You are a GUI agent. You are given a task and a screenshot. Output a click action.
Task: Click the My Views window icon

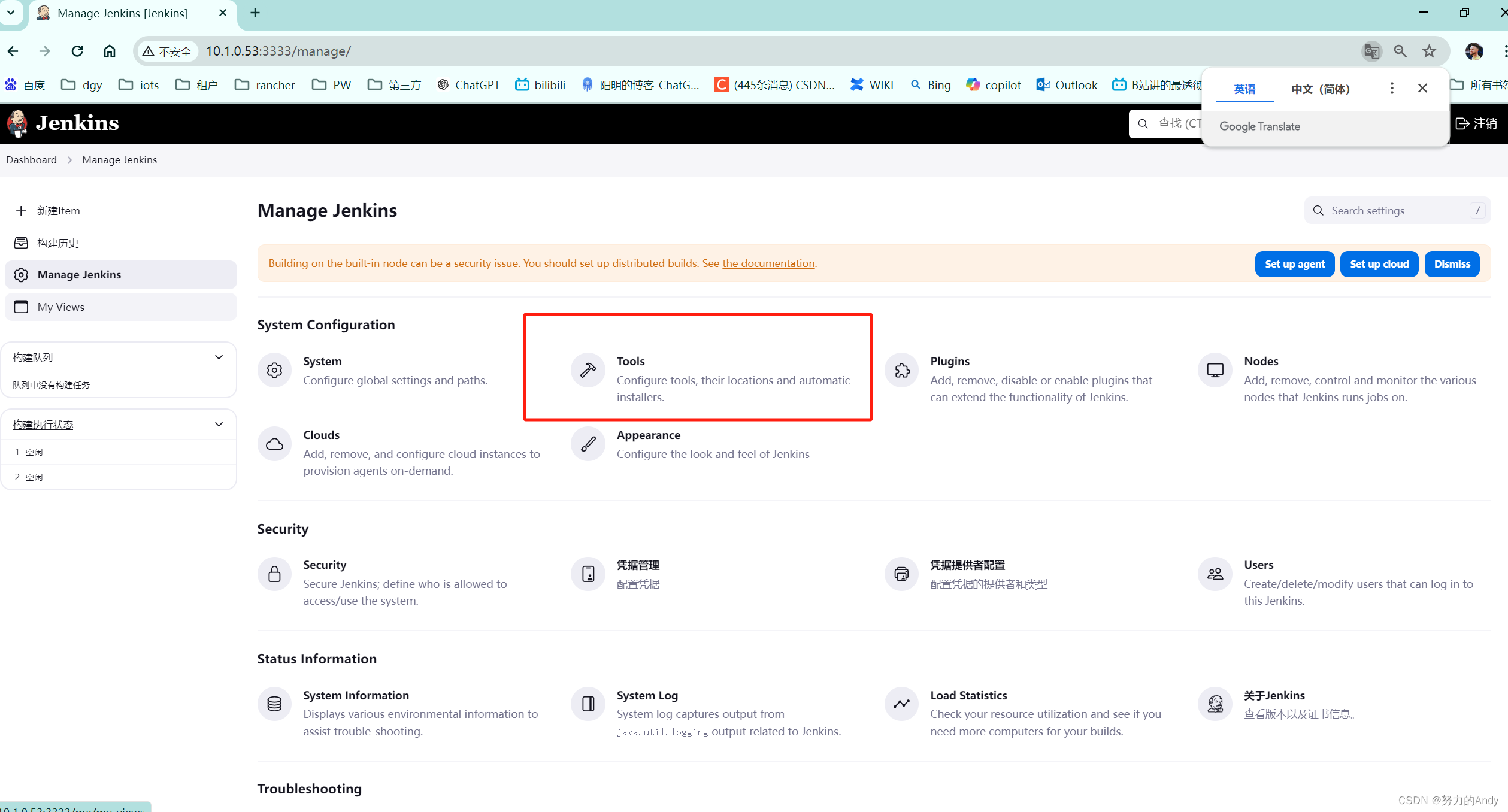21,307
